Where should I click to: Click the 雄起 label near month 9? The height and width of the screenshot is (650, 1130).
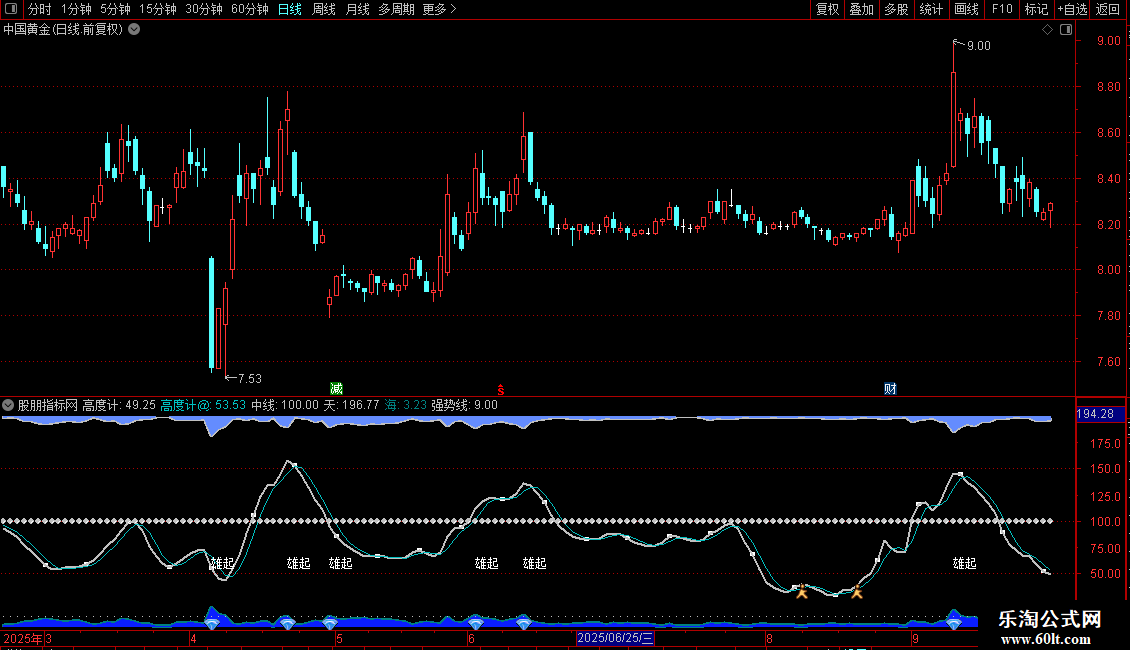pos(964,563)
